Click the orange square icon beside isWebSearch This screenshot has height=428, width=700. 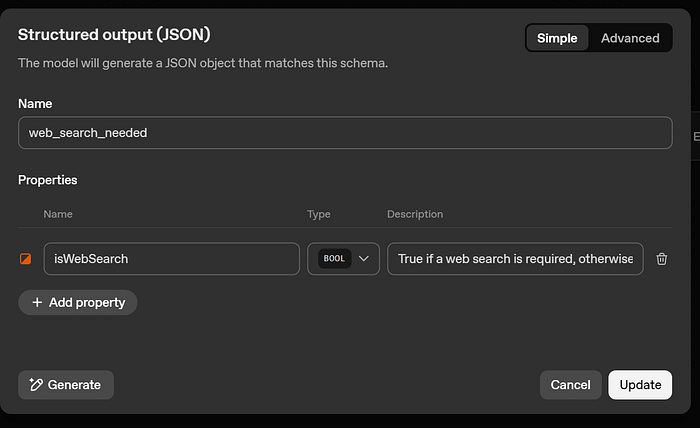point(26,259)
